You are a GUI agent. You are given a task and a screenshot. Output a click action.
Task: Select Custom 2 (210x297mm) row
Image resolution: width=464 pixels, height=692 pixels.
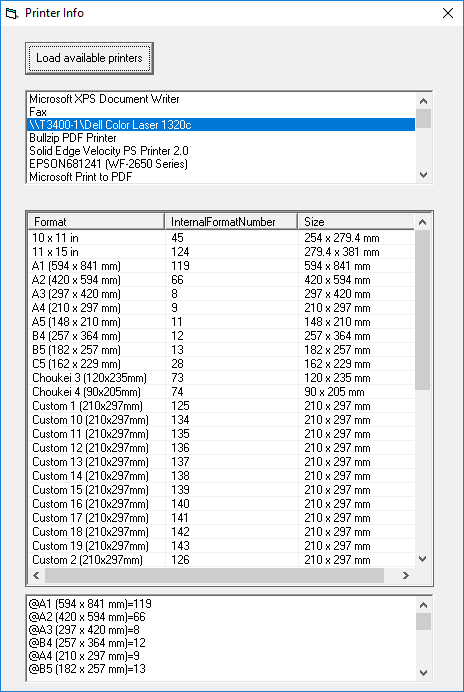(222, 560)
